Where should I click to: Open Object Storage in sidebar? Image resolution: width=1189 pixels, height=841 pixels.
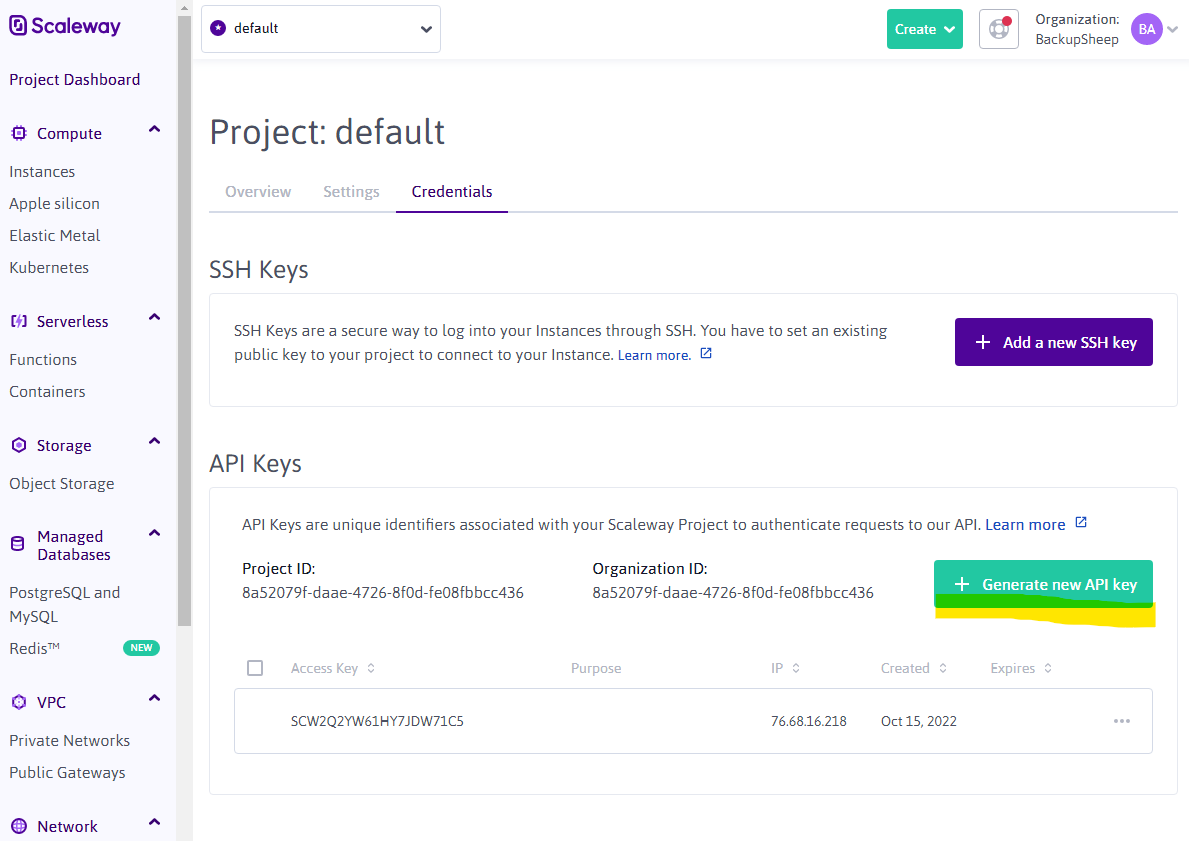(61, 484)
